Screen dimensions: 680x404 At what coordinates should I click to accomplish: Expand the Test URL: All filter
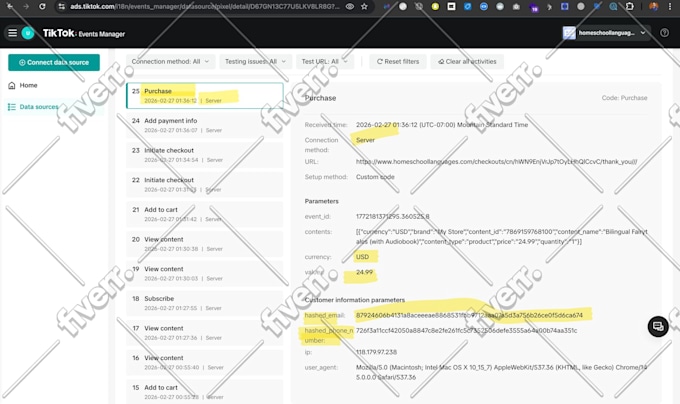(325, 62)
